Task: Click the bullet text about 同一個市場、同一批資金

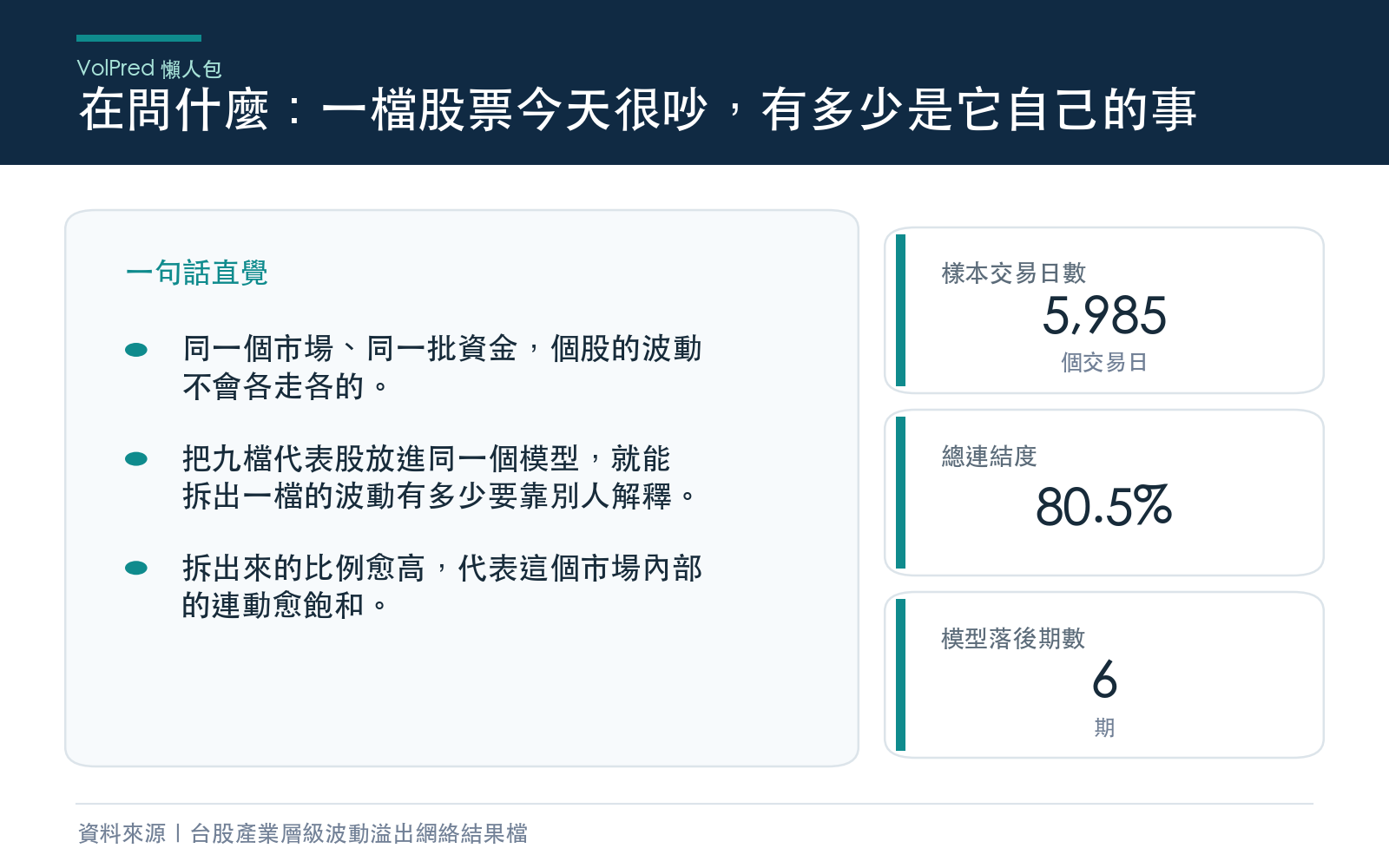Action: pyautogui.click(x=442, y=367)
